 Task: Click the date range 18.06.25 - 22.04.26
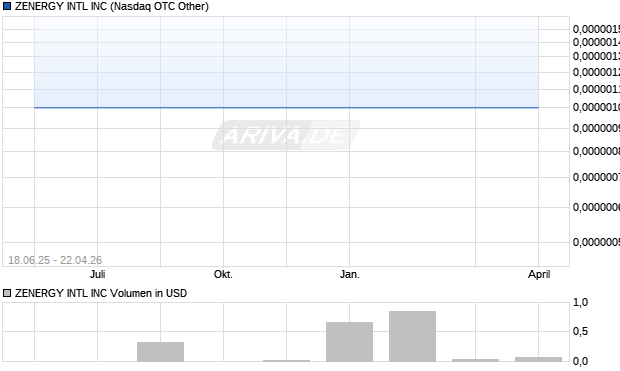[55, 260]
